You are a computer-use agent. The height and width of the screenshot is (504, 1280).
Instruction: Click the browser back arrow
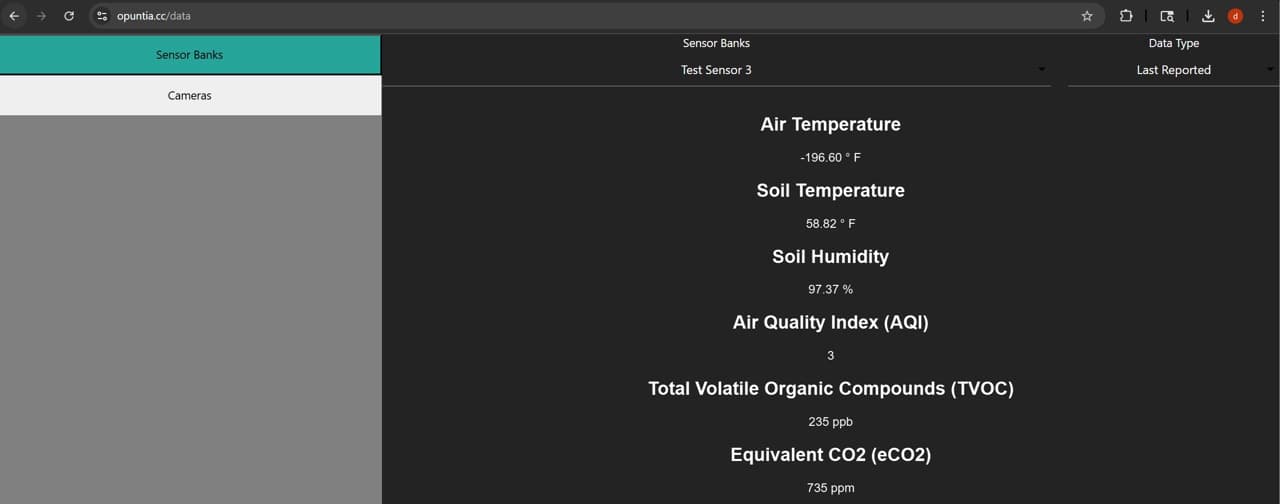tap(14, 16)
